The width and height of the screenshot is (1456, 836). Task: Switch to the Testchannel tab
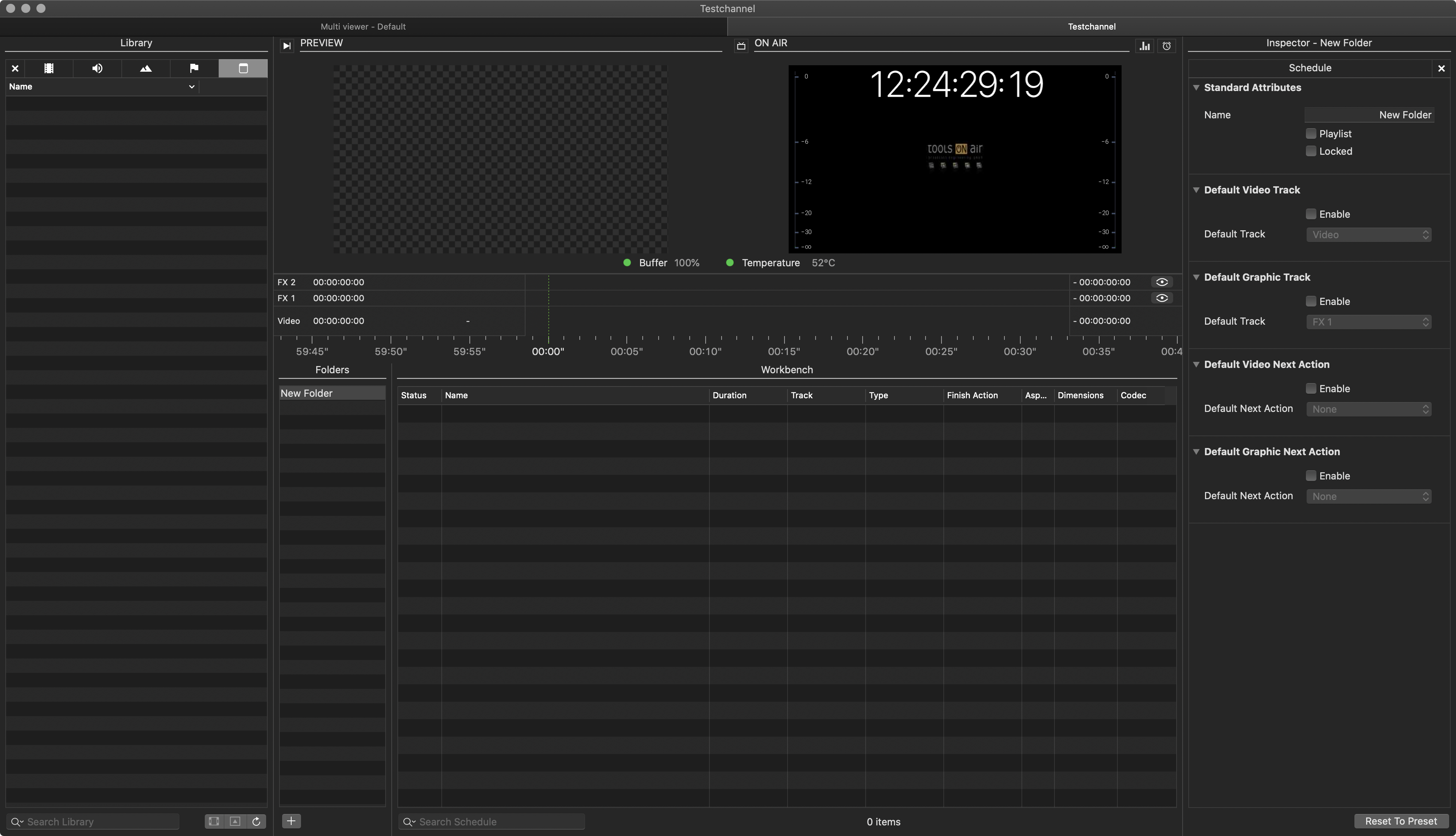click(1092, 27)
